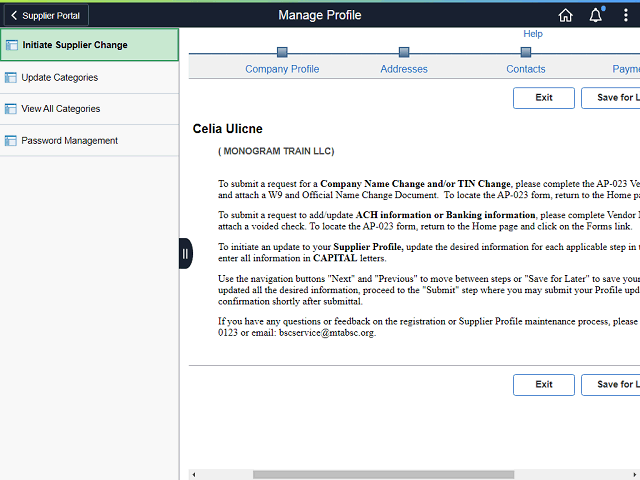This screenshot has width=640, height=480.
Task: Go back to Supplier Portal
Action: 46,16
